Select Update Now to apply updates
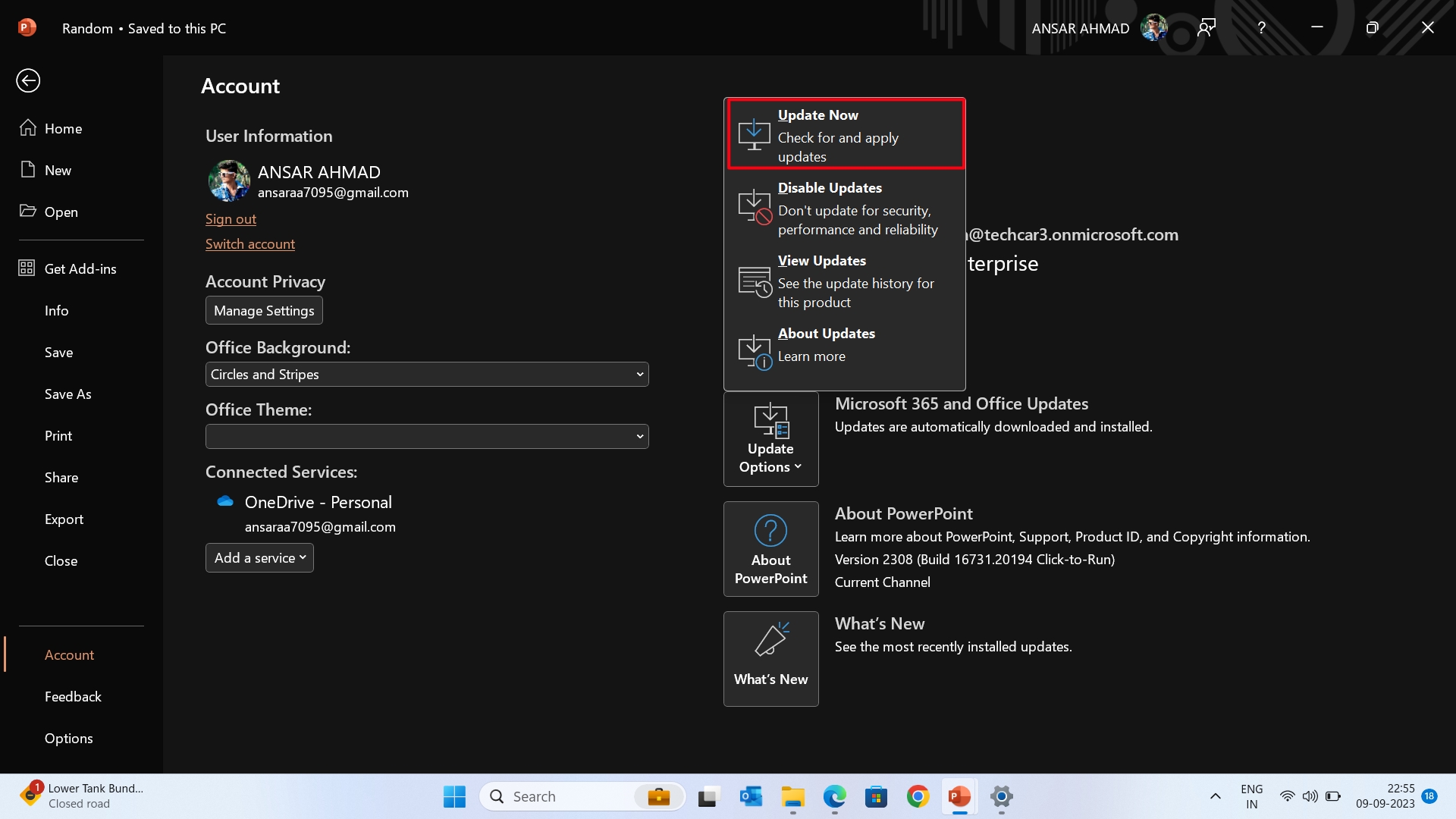The width and height of the screenshot is (1456, 819). (845, 134)
